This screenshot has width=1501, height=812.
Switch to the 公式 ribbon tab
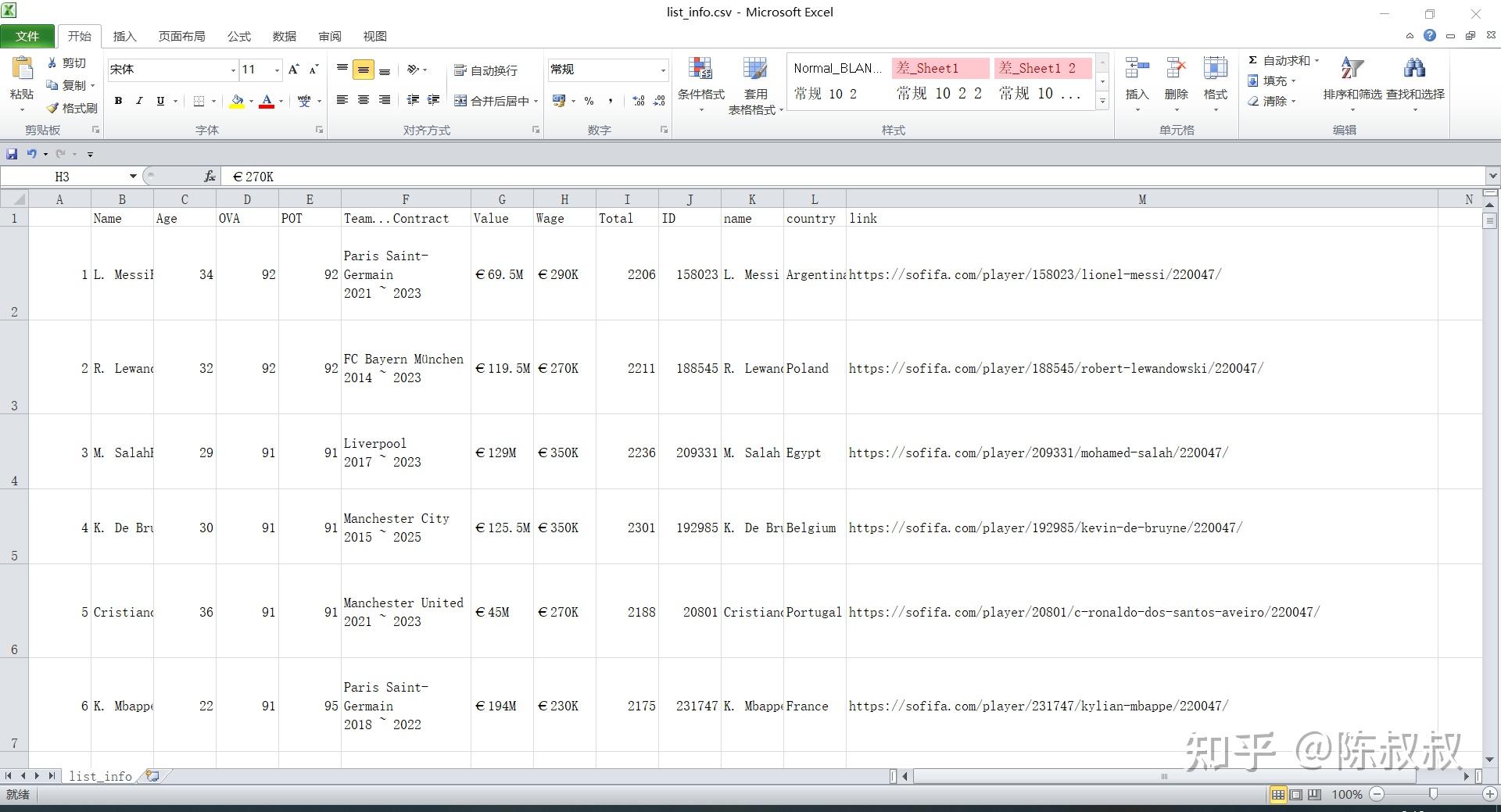click(238, 37)
